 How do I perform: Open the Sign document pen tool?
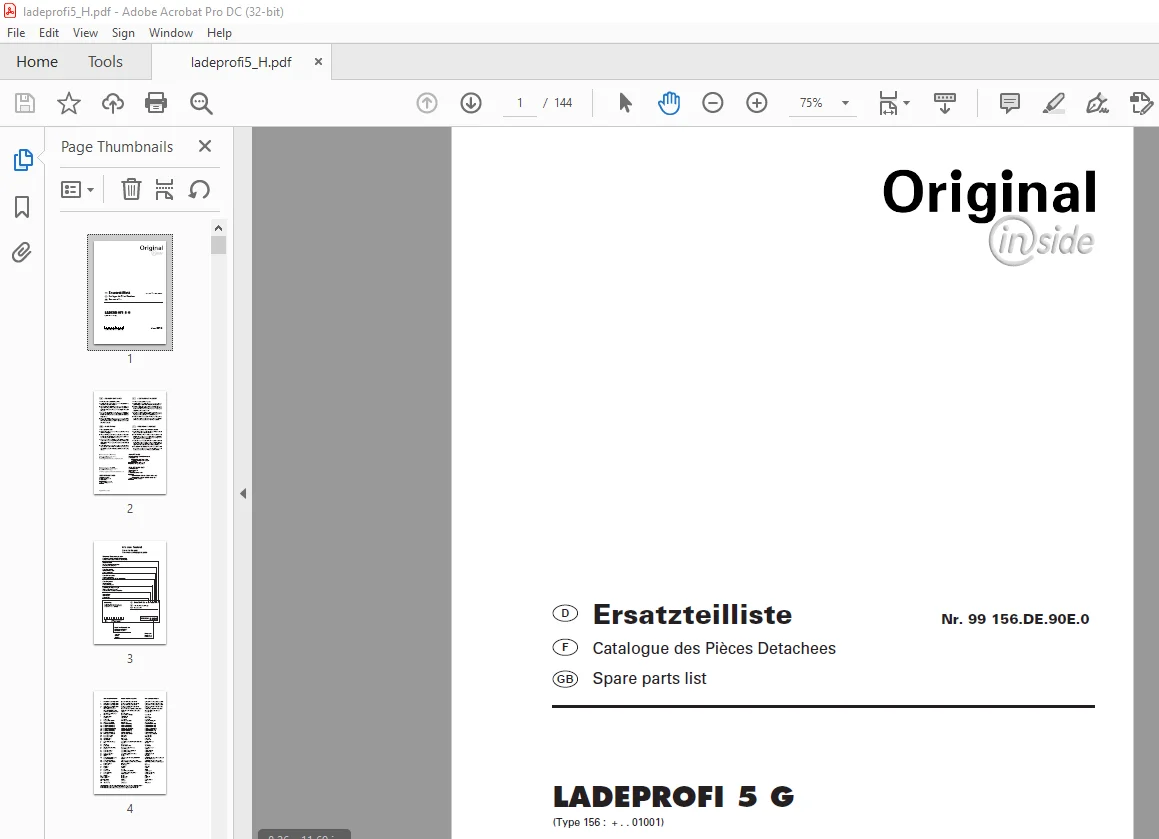click(x=1097, y=103)
